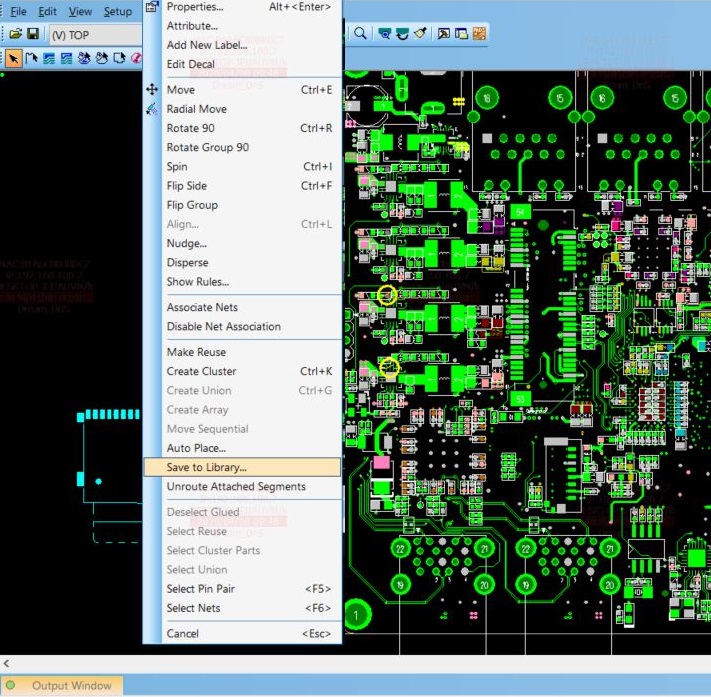Click the second blue layered-waves toolbar icon

66,58
